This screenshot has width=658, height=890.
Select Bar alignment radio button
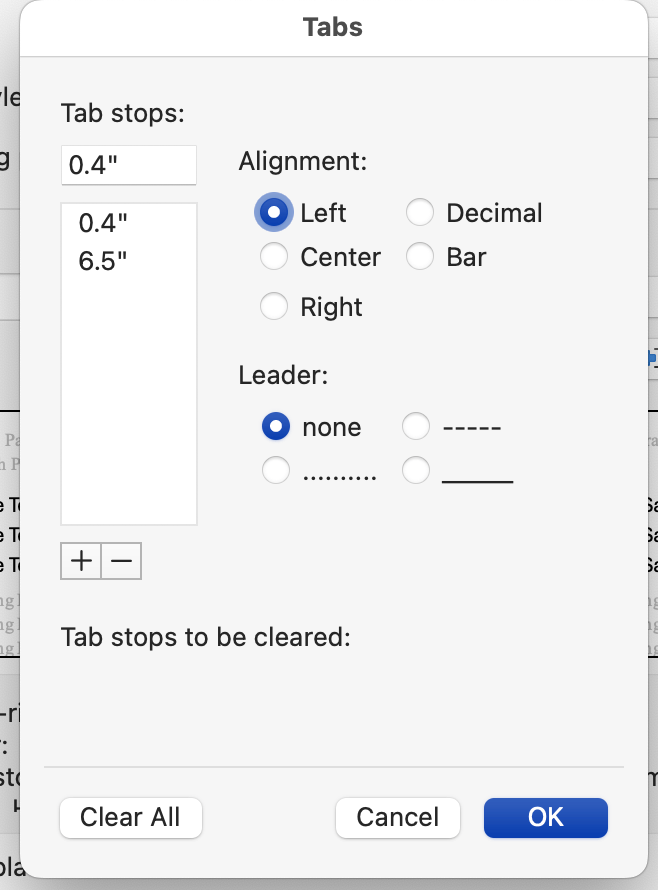420,257
